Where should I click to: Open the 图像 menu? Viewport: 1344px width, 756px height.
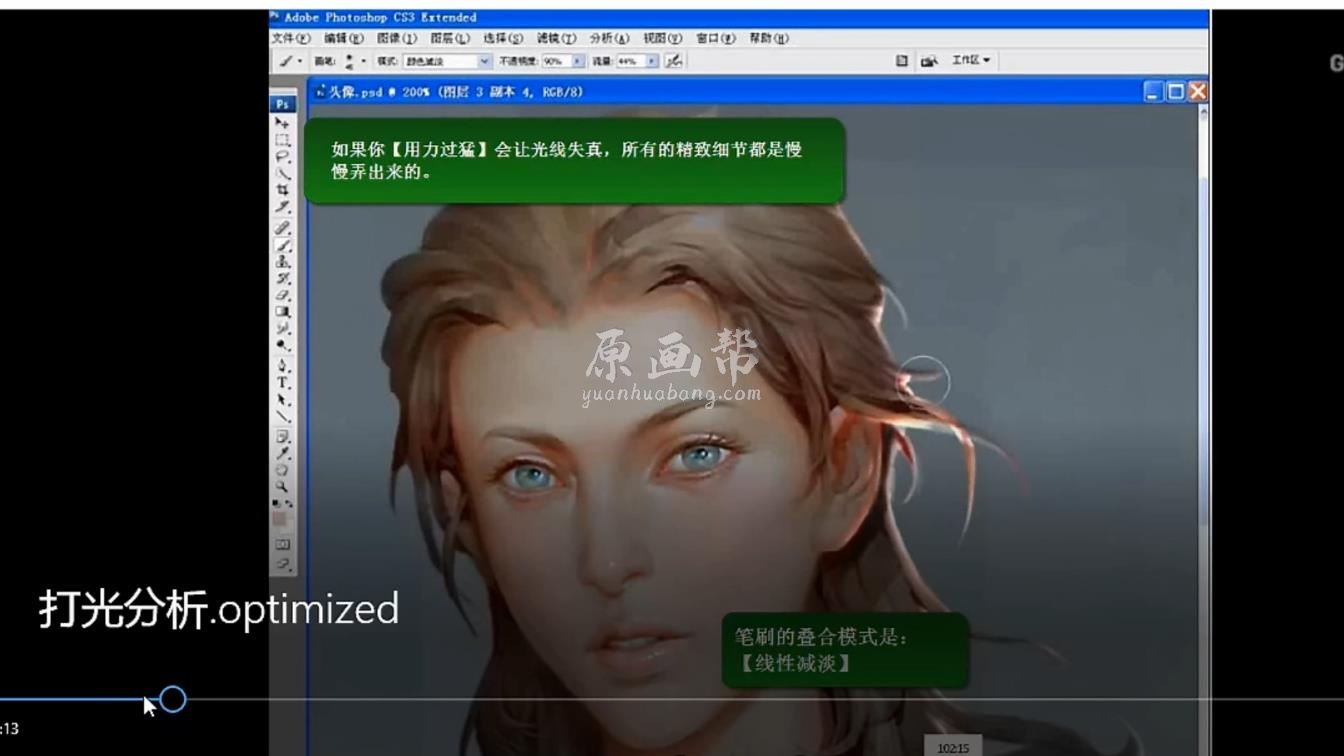[396, 38]
